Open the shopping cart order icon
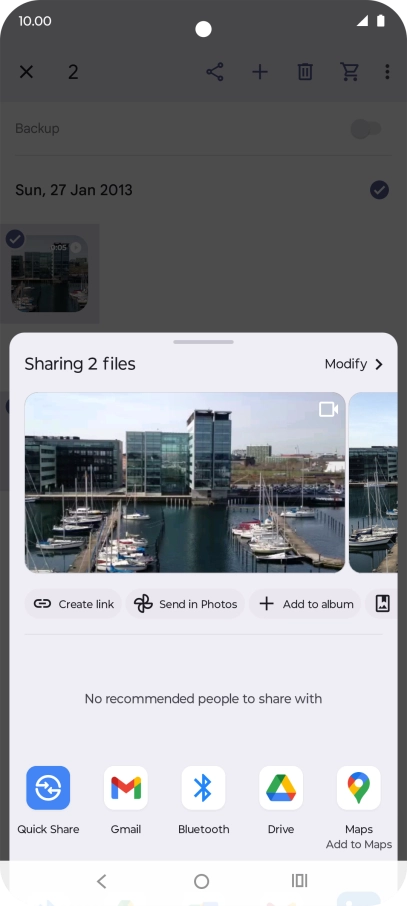Screen dimensions: 407x906 point(350,72)
